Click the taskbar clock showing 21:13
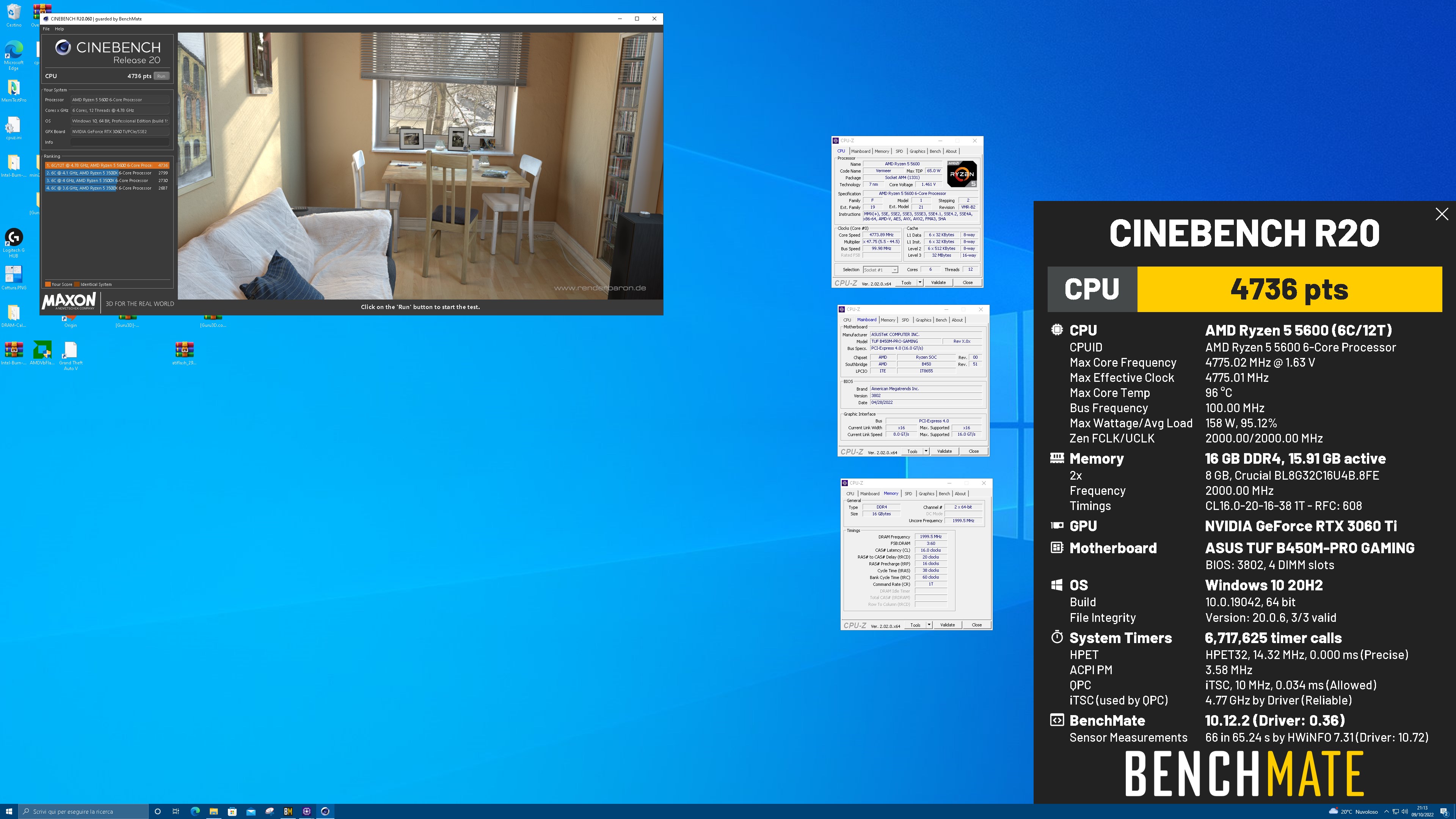This screenshot has height=819, width=1456. click(1422, 811)
